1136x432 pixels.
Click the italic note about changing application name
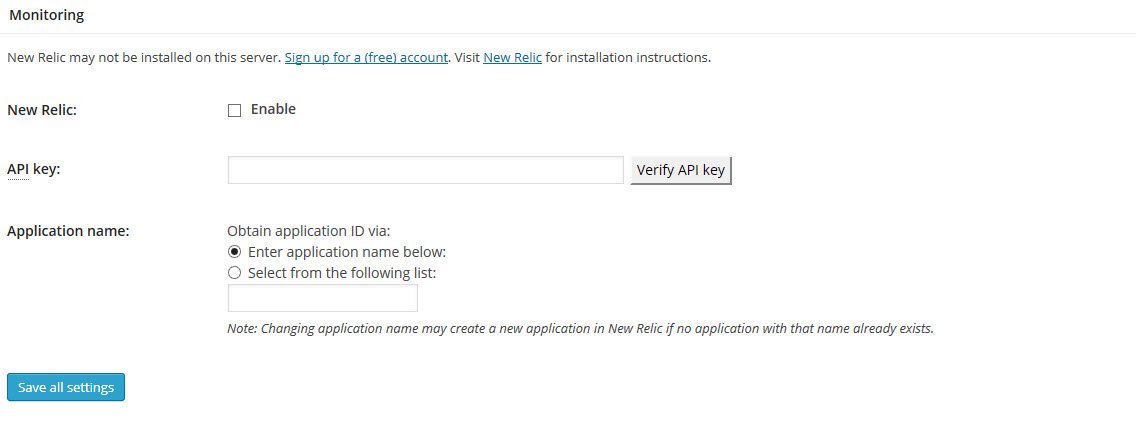point(580,328)
